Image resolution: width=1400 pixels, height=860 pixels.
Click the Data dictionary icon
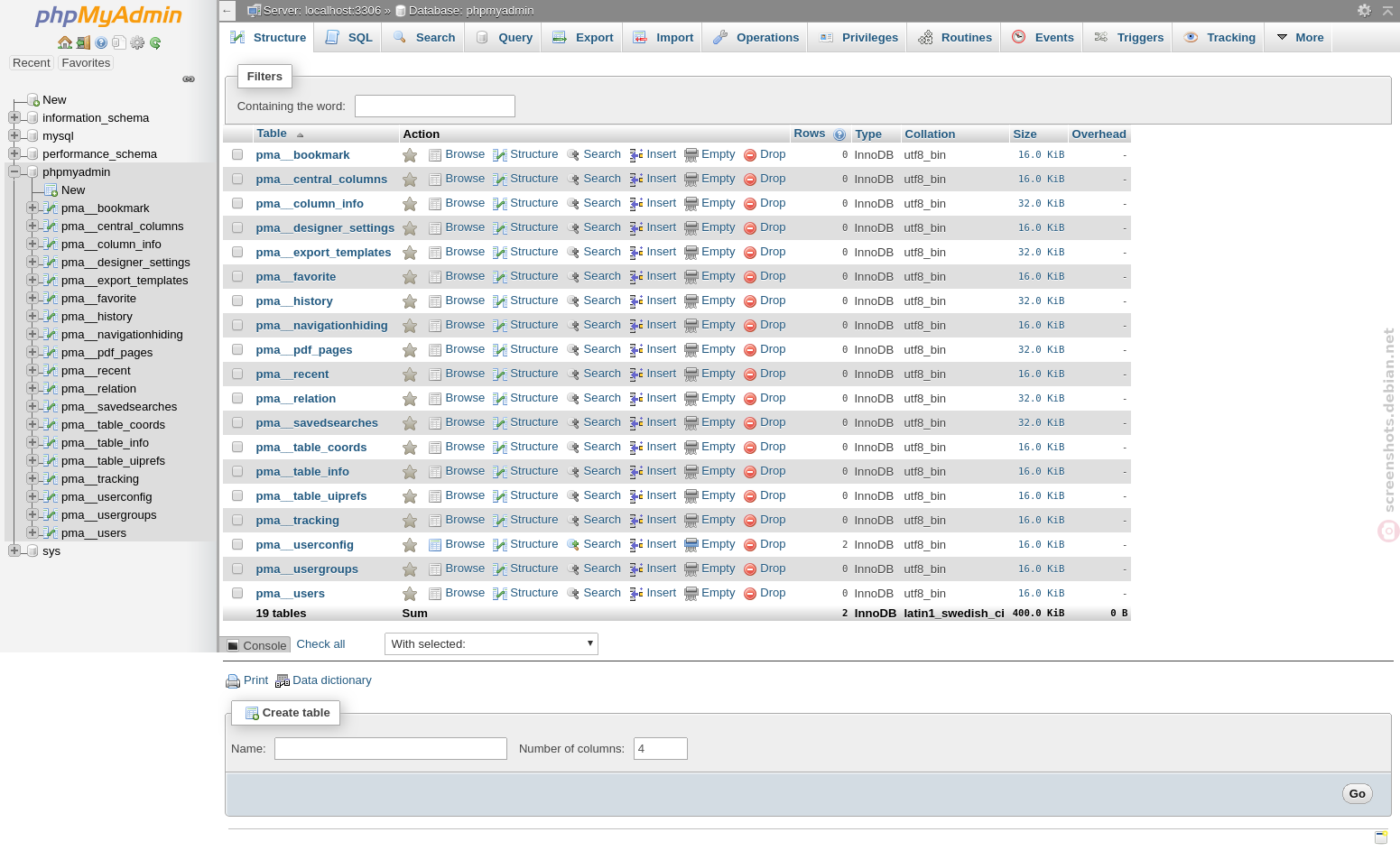[283, 681]
